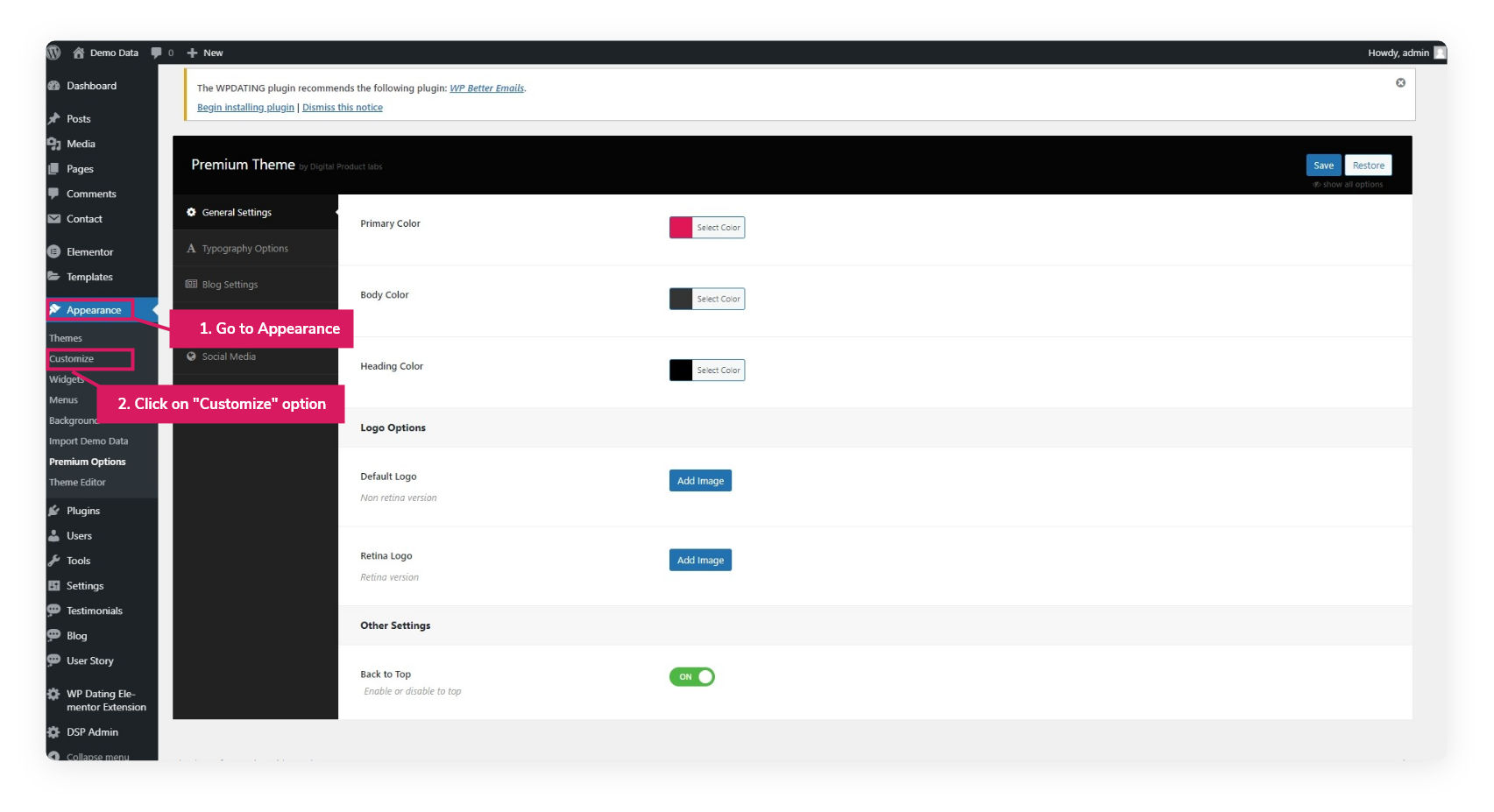This screenshot has width=1494, height=812.
Task: Click the Settings sliders icon
Action: pyautogui.click(x=54, y=586)
